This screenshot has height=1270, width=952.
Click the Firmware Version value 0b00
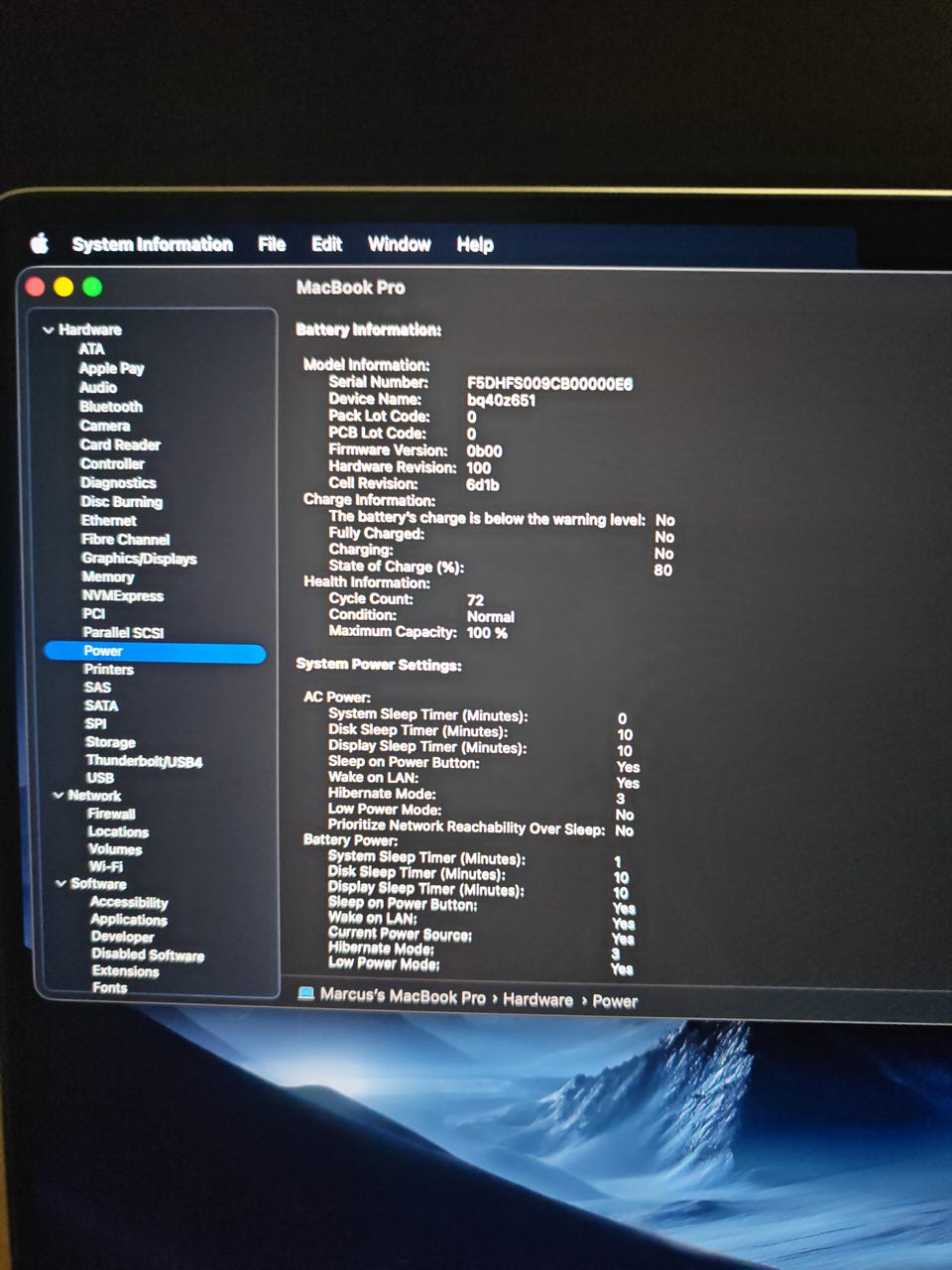(484, 450)
